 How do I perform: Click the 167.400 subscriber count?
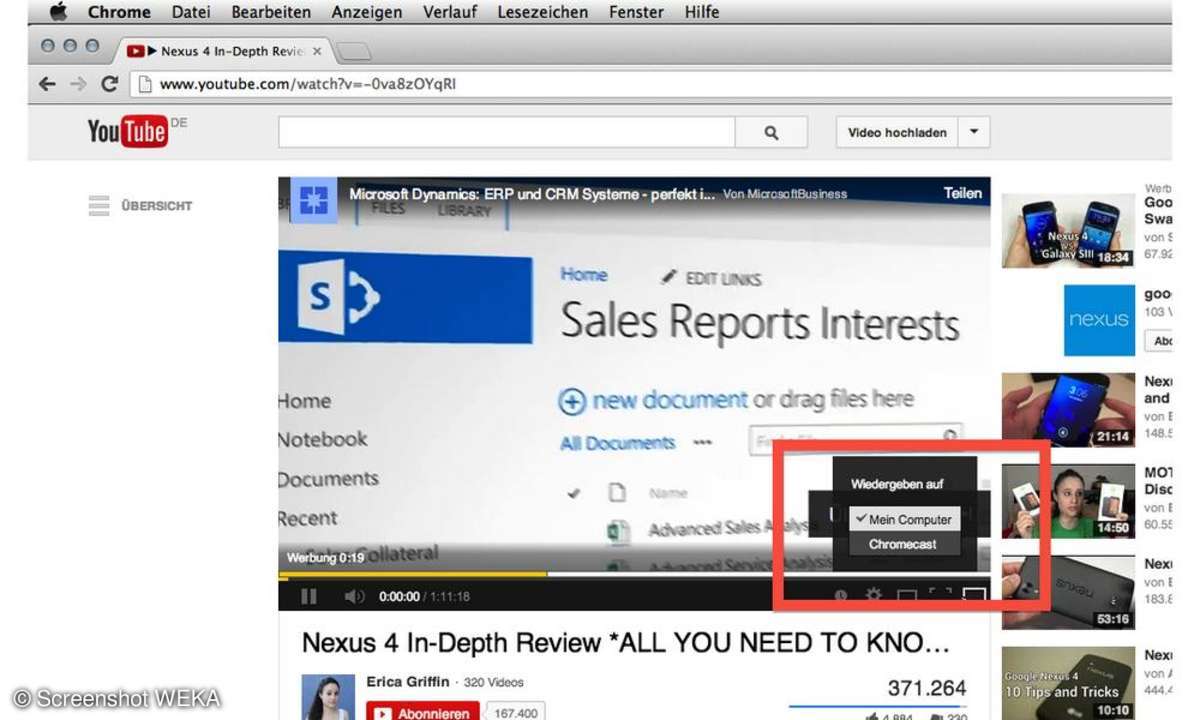pyautogui.click(x=515, y=713)
